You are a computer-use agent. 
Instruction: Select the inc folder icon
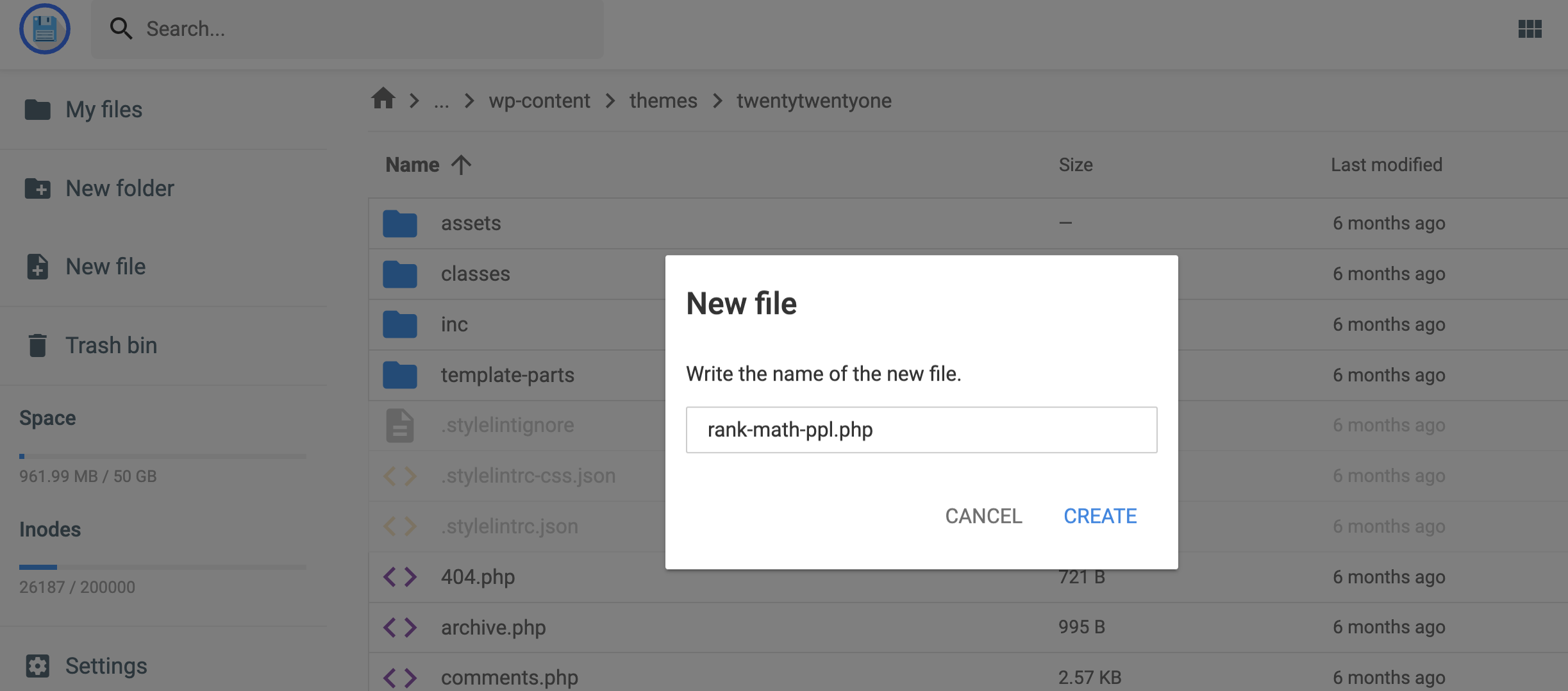pyautogui.click(x=400, y=324)
